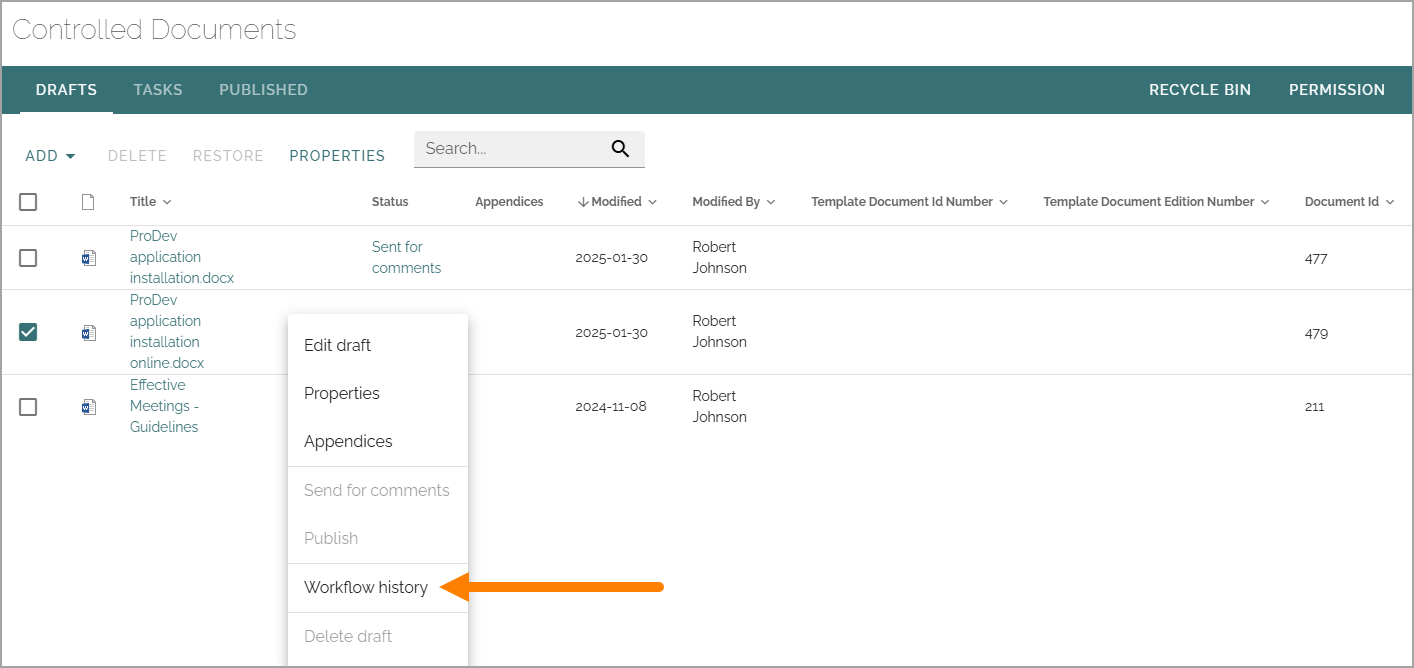Viewport: 1414px width, 668px height.
Task: Switch to the DRAFTS tab
Action: pyautogui.click(x=66, y=90)
